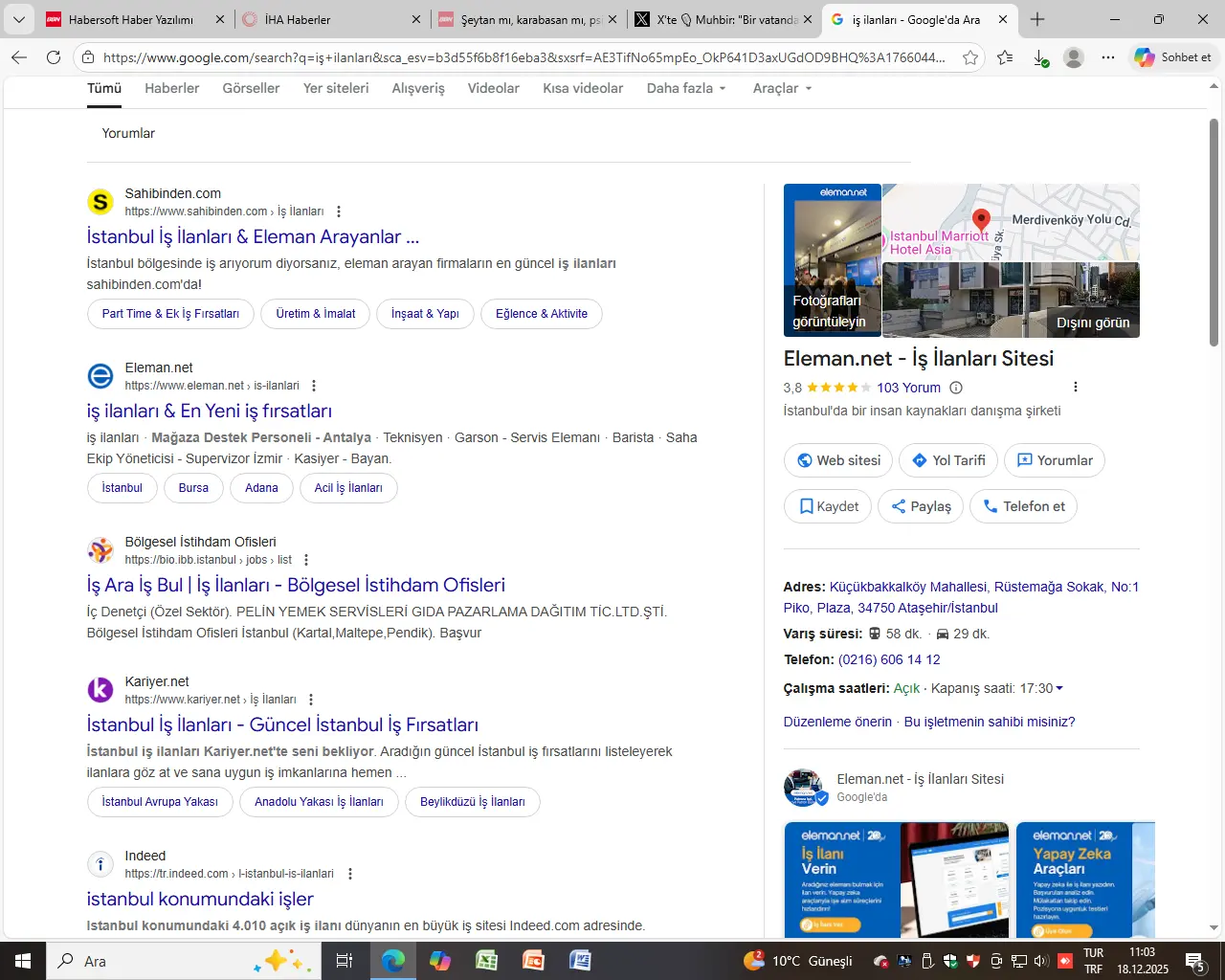Screen dimensions: 1225x980
Task: Open the Copilot Sohbet et button
Action: coord(1173,57)
